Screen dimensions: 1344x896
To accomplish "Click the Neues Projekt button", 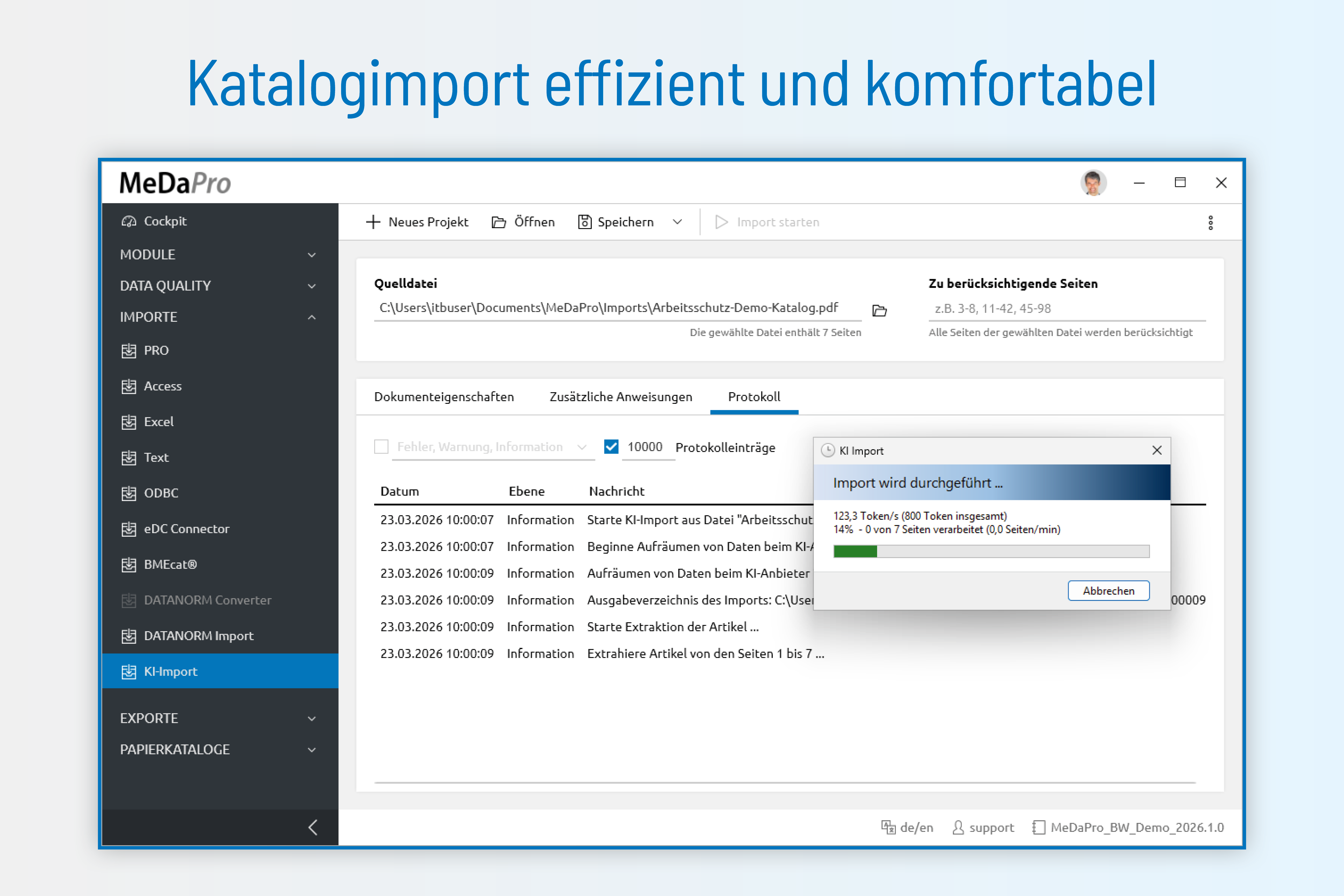I will (x=417, y=222).
